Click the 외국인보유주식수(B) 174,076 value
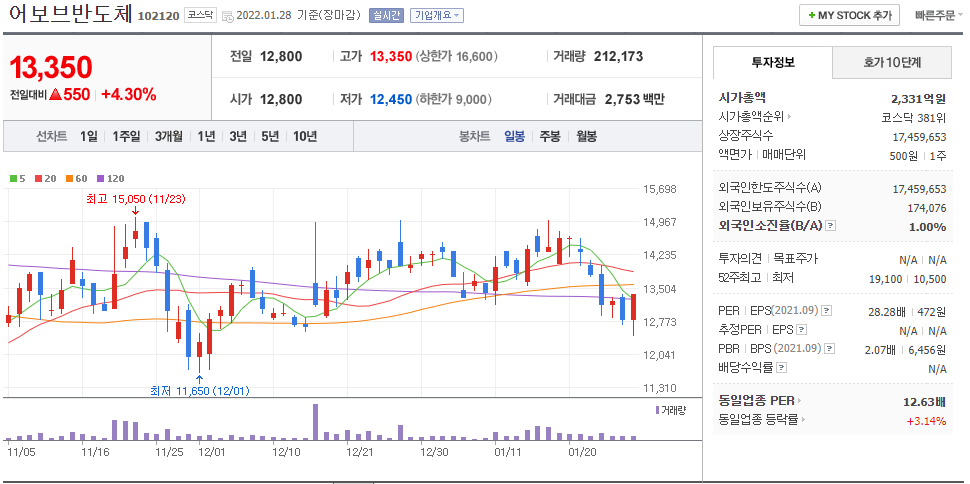This screenshot has height=484, width=970. (925, 207)
